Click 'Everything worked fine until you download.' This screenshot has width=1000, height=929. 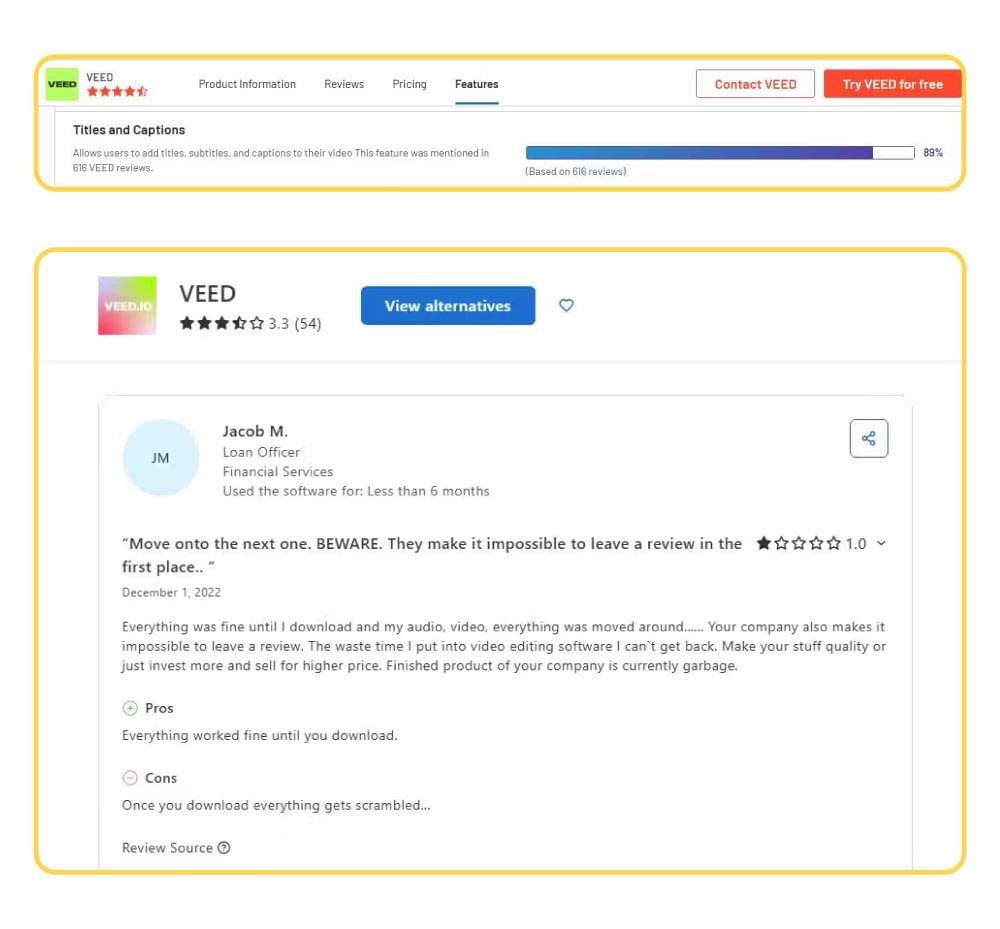click(x=260, y=735)
